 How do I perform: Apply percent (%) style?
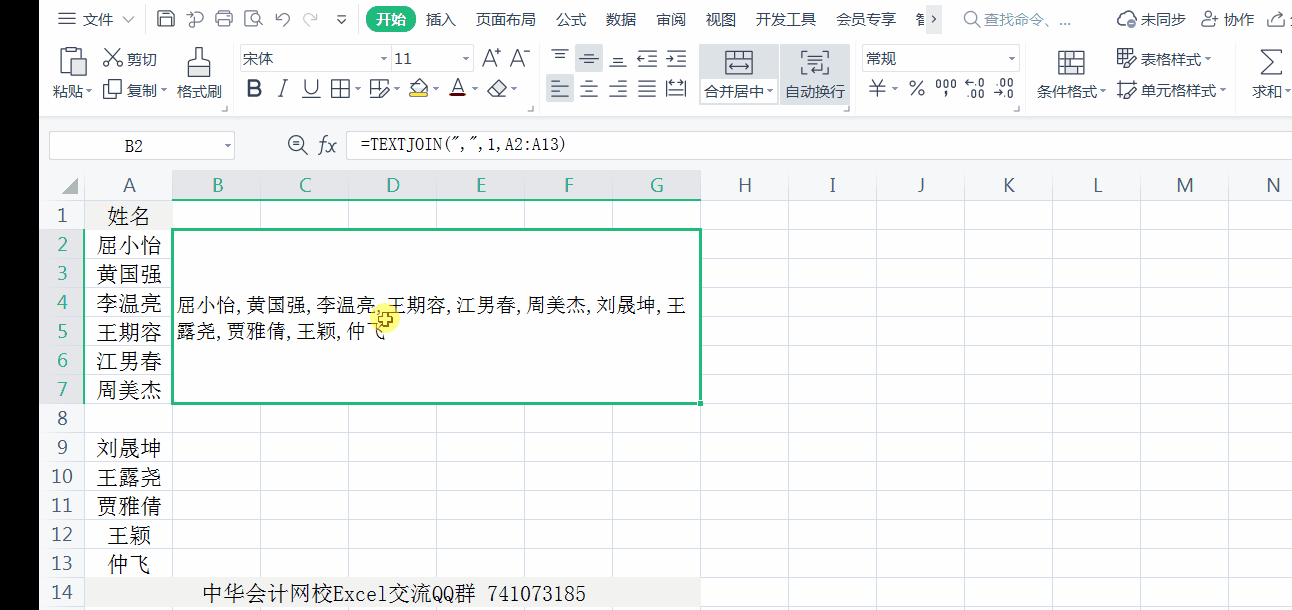pos(916,89)
